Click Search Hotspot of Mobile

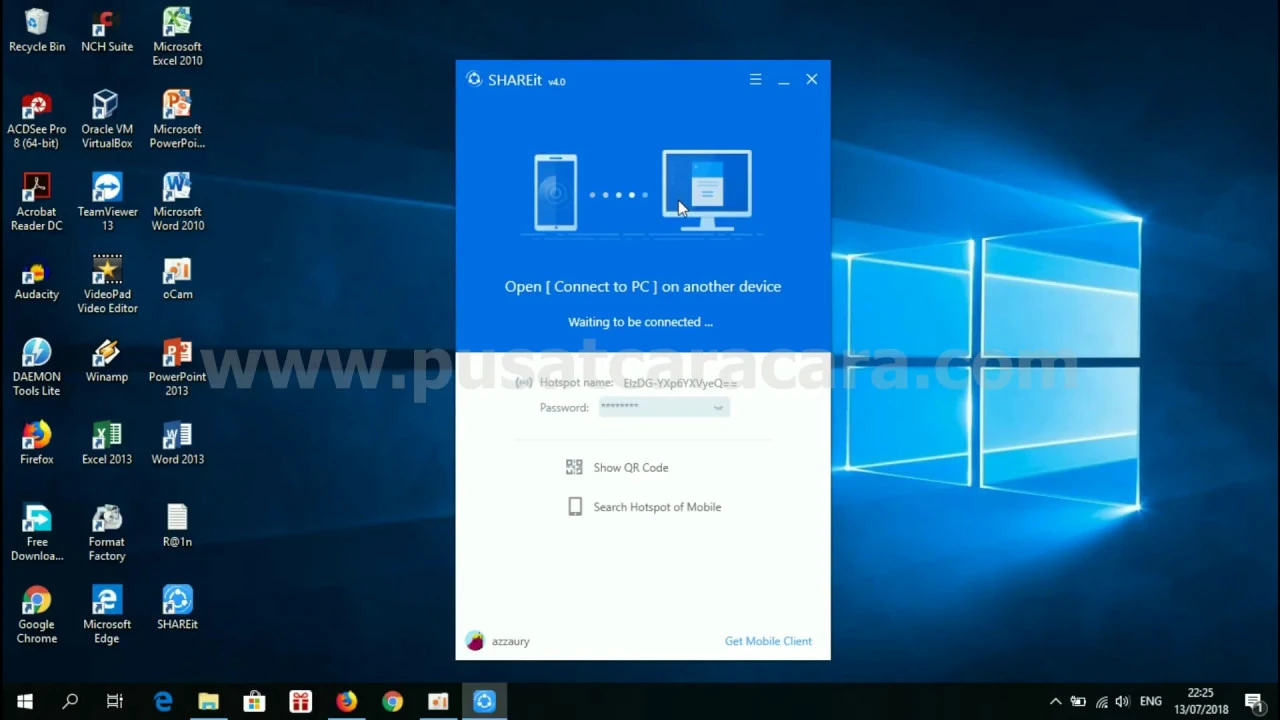(x=657, y=507)
